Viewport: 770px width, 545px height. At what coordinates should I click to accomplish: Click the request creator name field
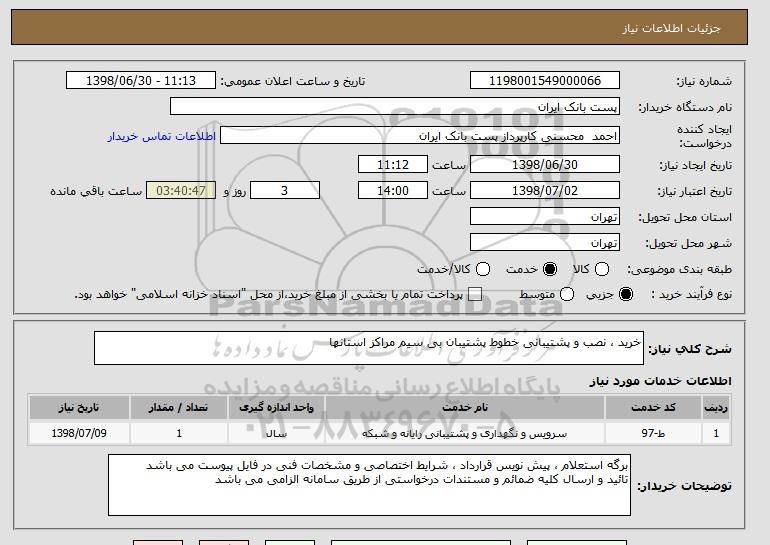tap(420, 136)
